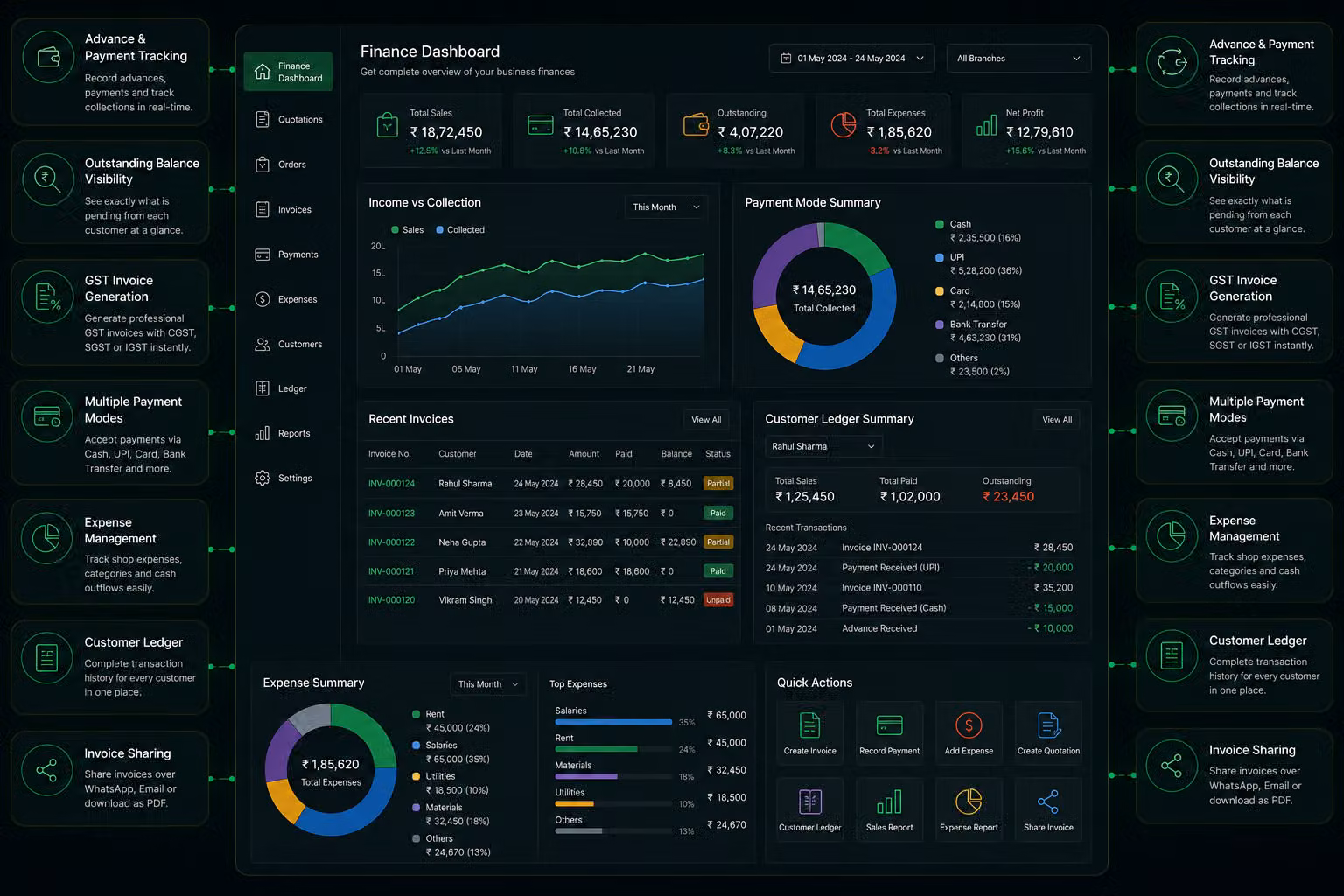Go to Customers using the people icon
1344x896 pixels.
(x=262, y=344)
